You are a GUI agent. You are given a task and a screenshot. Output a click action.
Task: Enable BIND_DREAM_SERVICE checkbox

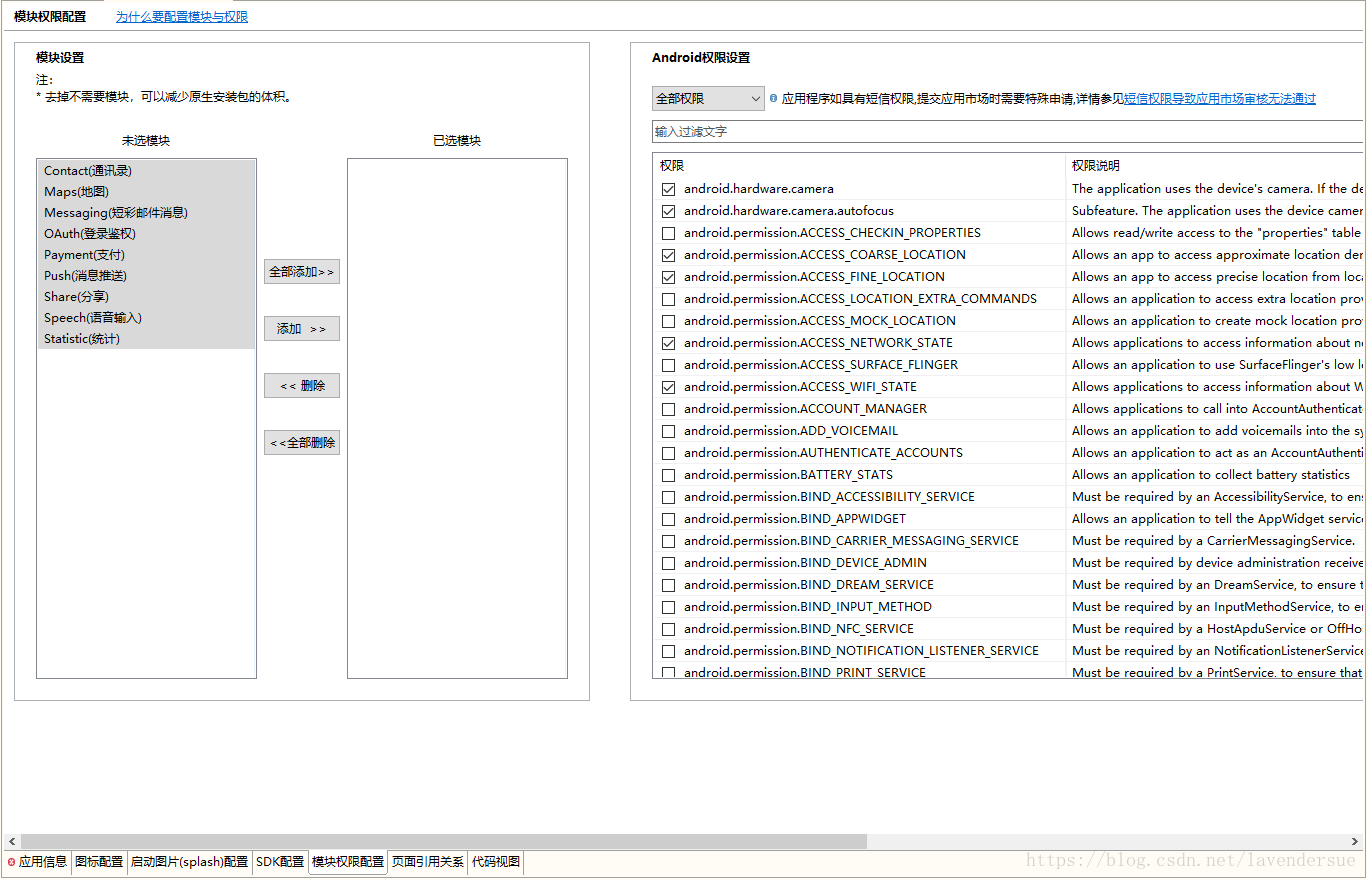(x=668, y=585)
